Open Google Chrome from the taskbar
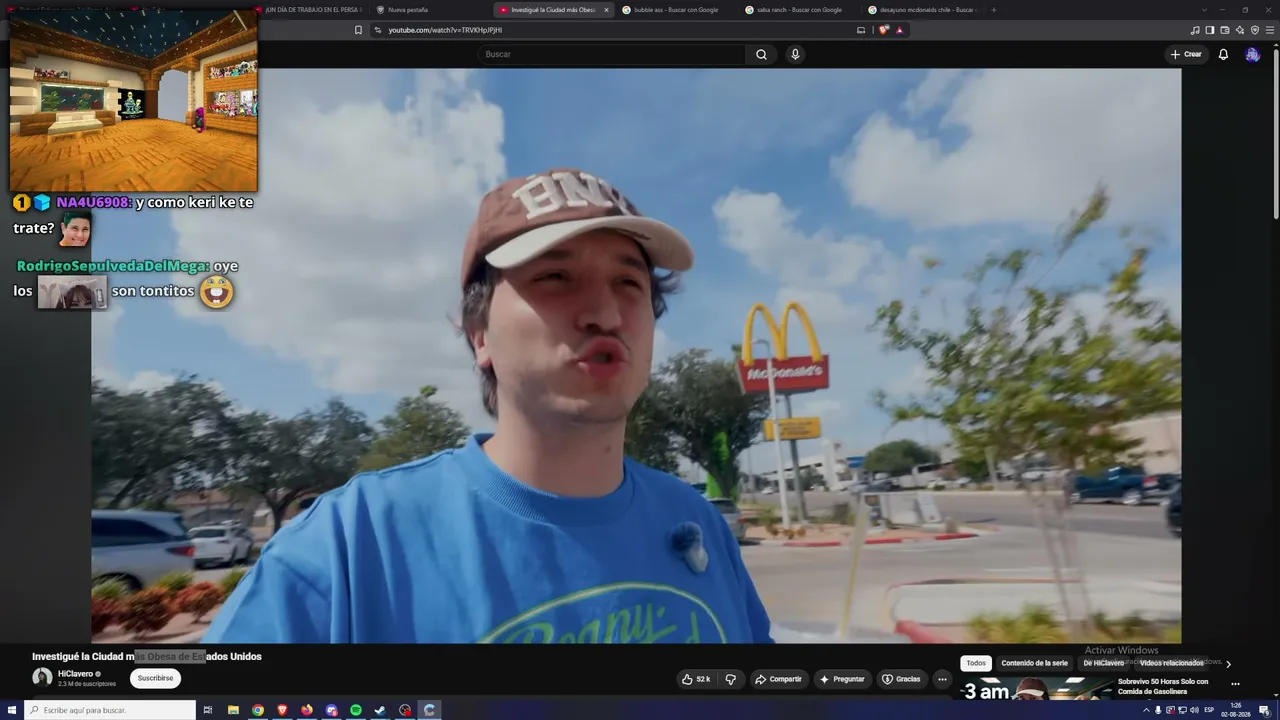The height and width of the screenshot is (720, 1280). point(258,710)
